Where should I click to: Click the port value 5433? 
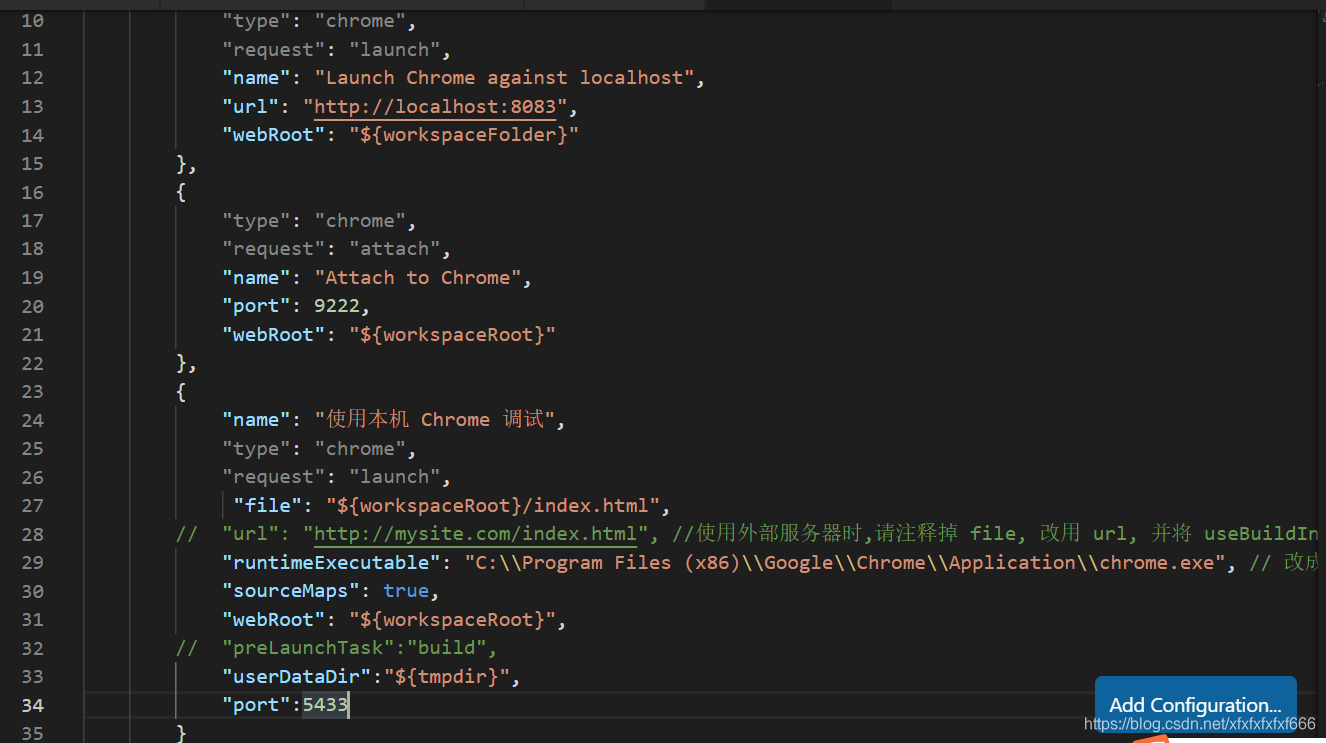coord(325,705)
